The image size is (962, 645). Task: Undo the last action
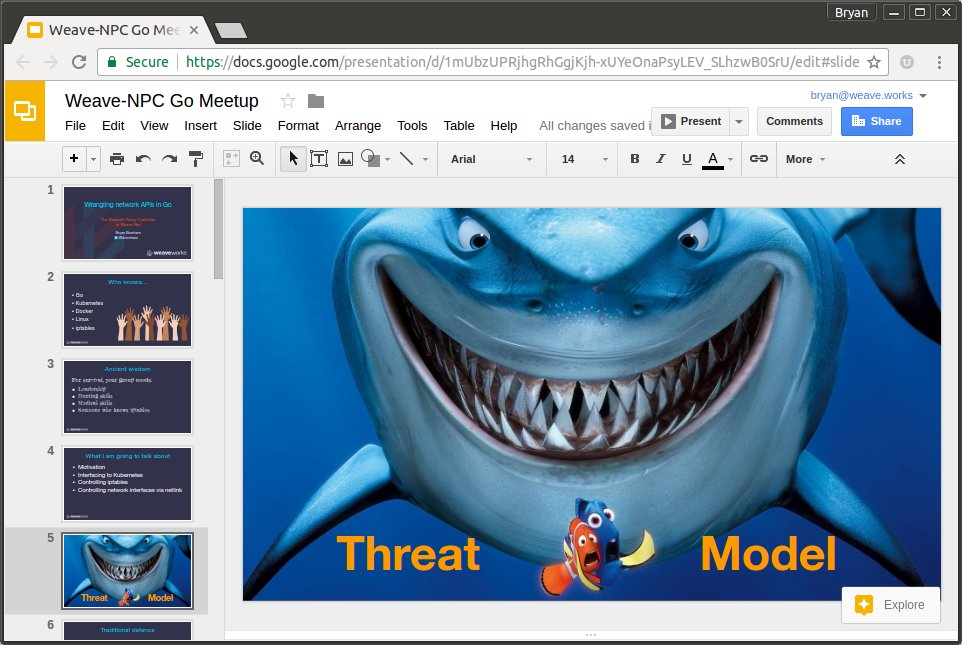coord(143,159)
